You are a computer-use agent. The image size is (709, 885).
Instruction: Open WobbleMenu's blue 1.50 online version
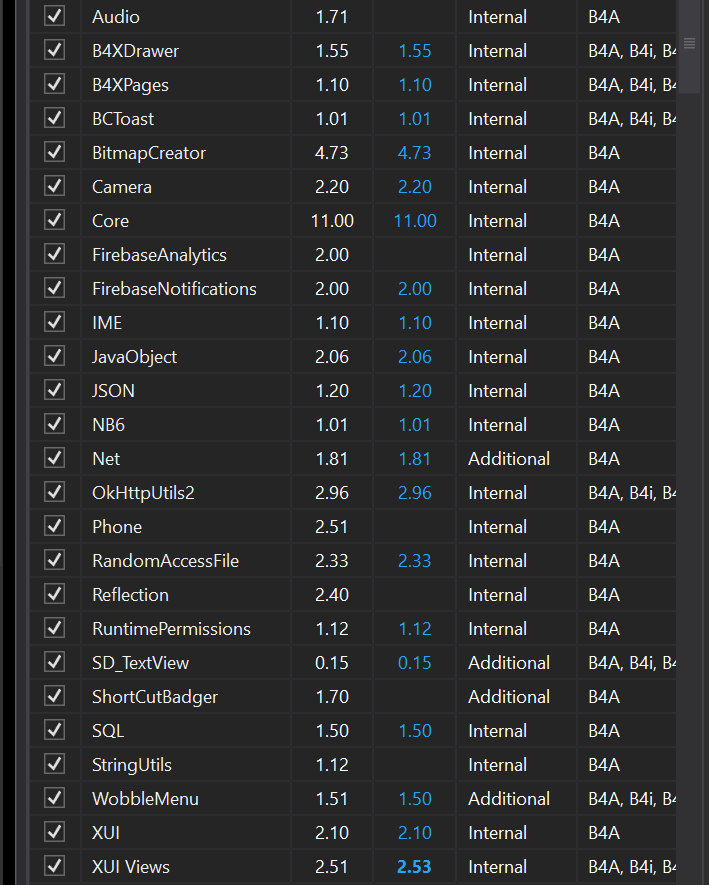tap(415, 799)
